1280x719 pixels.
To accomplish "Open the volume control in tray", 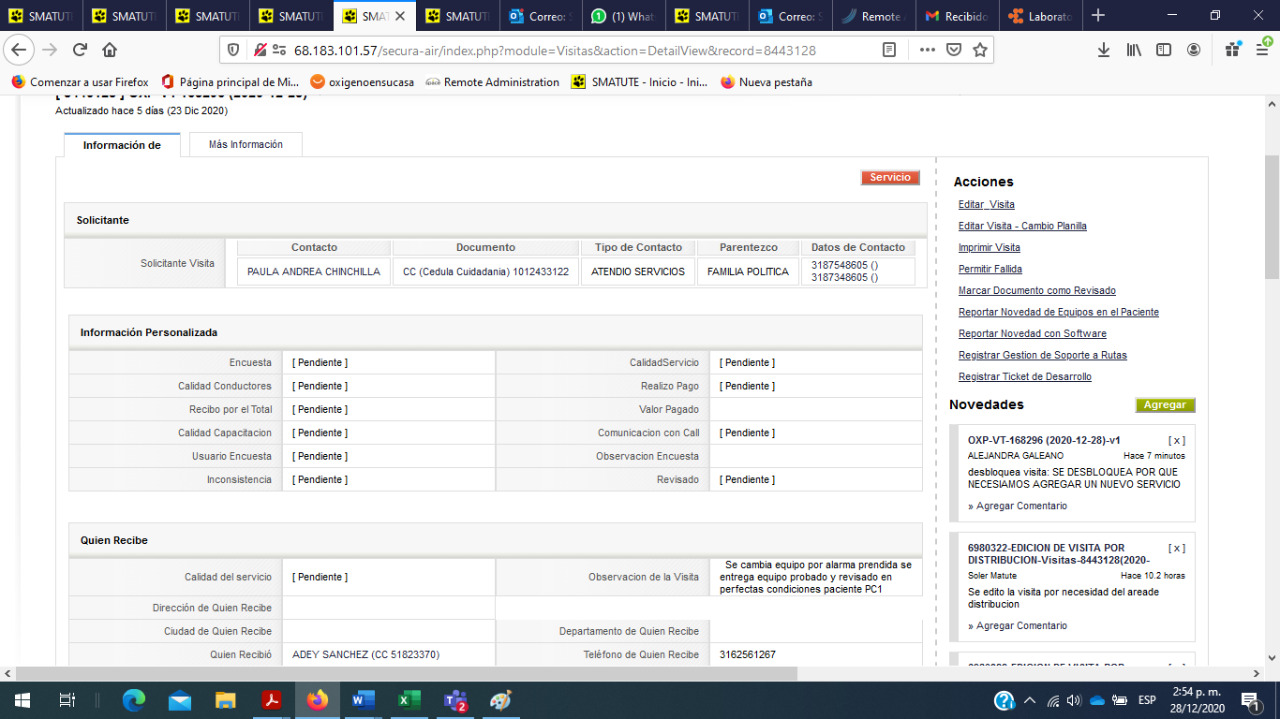I will (x=1074, y=700).
